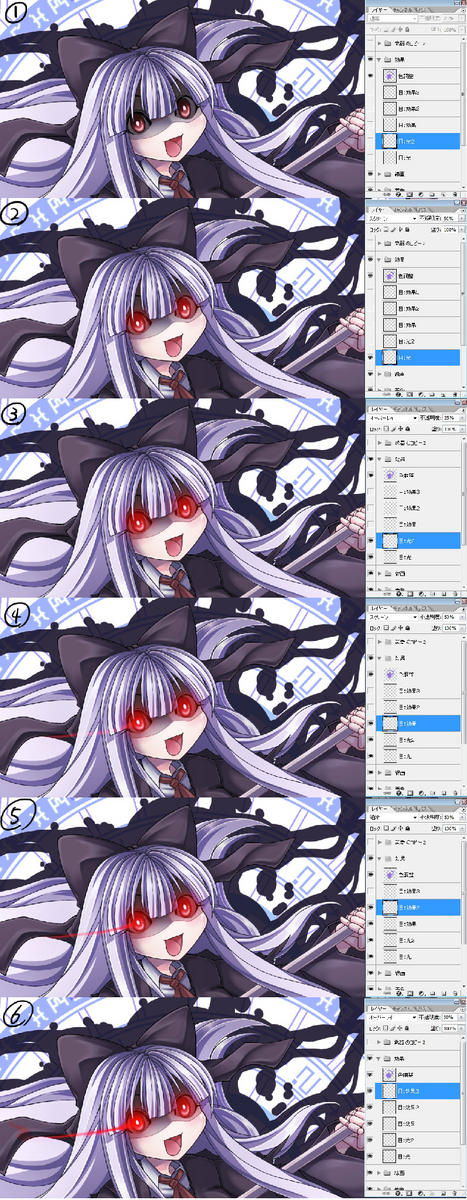Click fill value field in step 6 panel
467x1200 pixels.
[x=450, y=1028]
